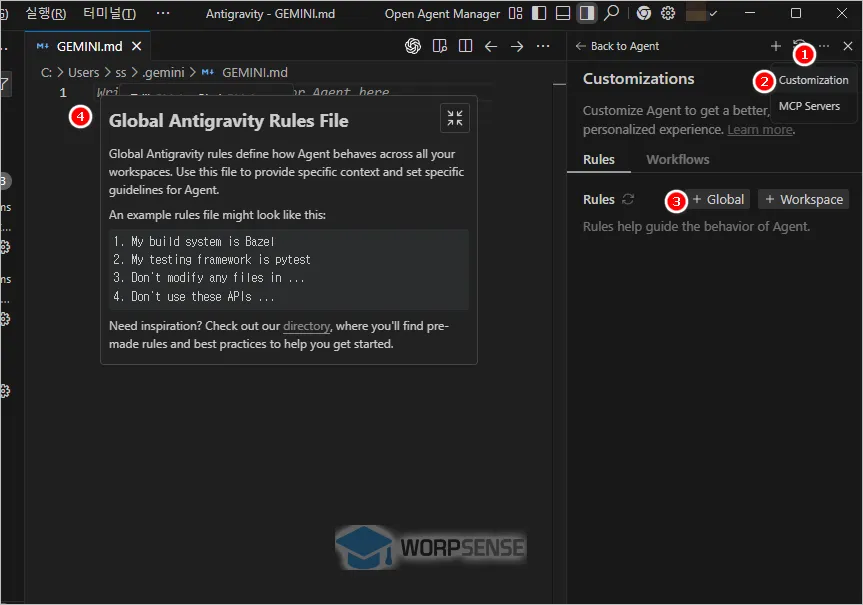The height and width of the screenshot is (605, 863).
Task: Collapse the Global Antigravity Rules File popup
Action: point(455,118)
